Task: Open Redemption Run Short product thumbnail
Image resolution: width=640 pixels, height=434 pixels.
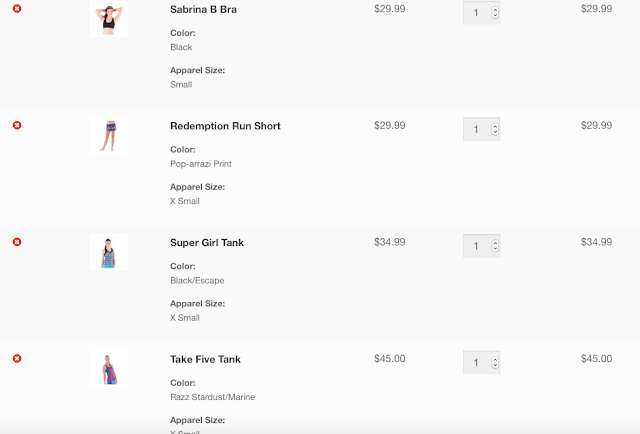Action: coord(108,135)
